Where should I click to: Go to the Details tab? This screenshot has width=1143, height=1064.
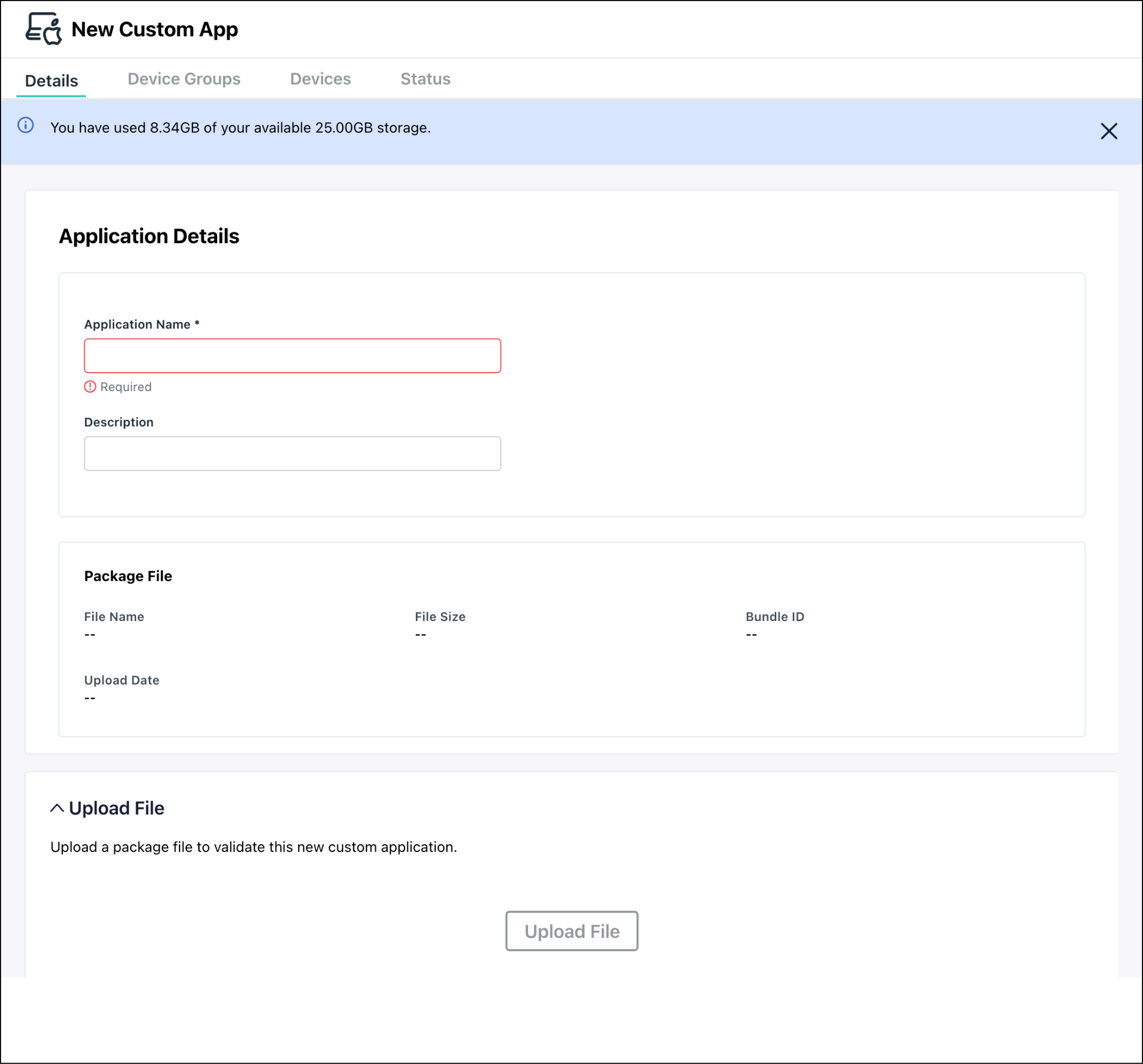tap(51, 80)
